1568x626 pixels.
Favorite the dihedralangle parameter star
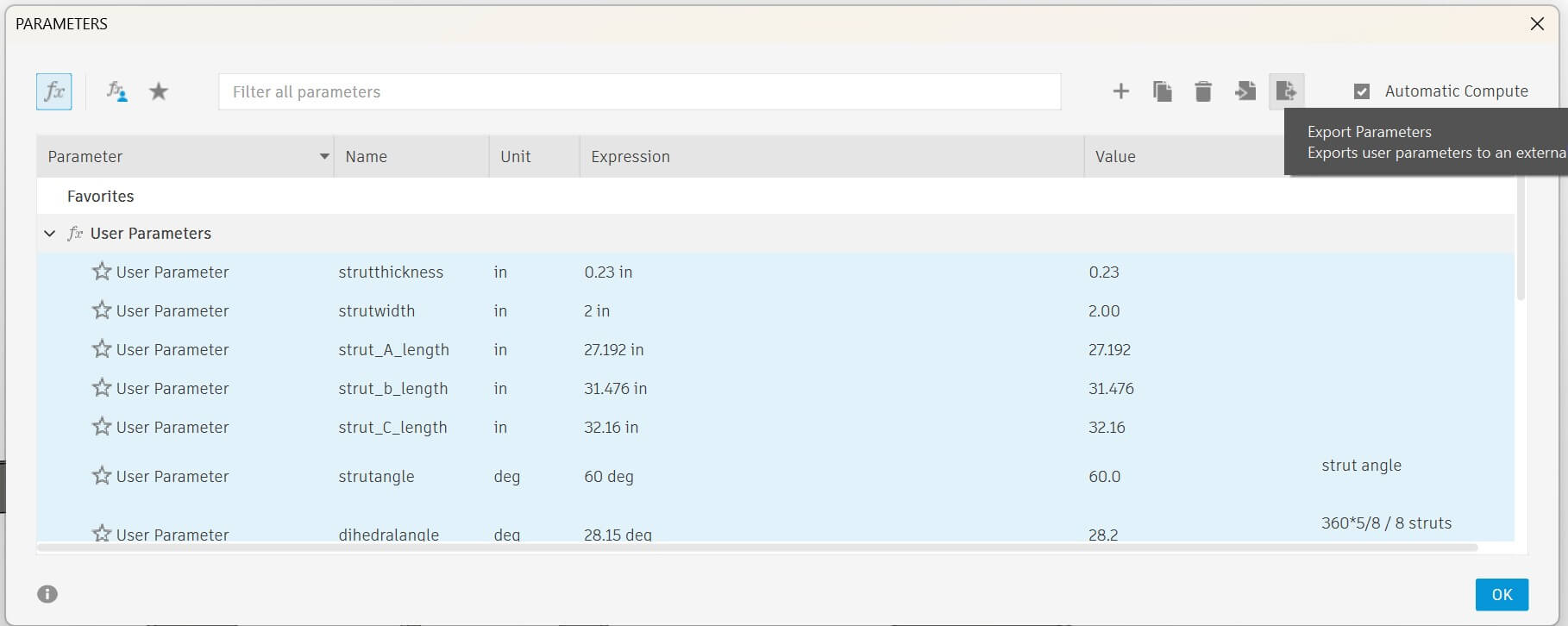(x=102, y=534)
